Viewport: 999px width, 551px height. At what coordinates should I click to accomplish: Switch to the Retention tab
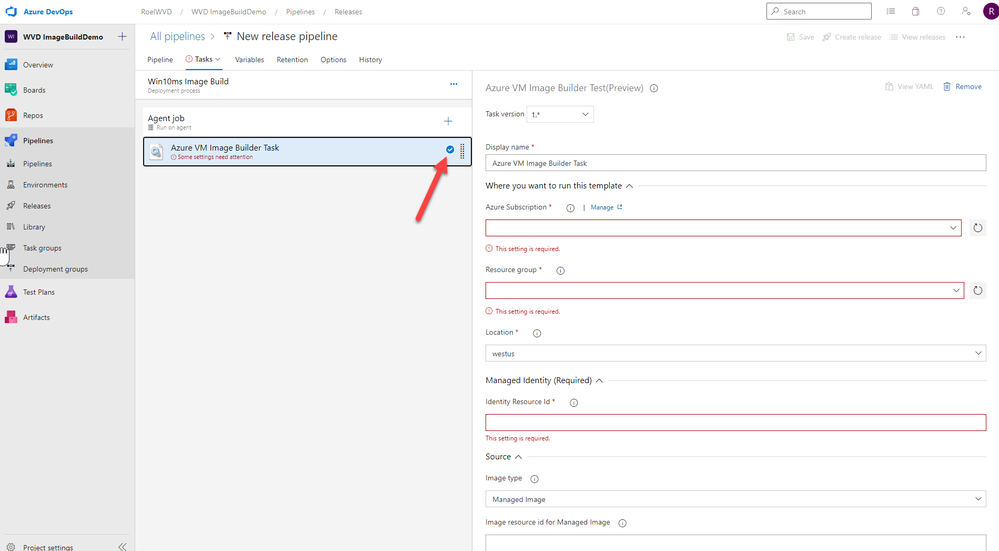tap(292, 59)
